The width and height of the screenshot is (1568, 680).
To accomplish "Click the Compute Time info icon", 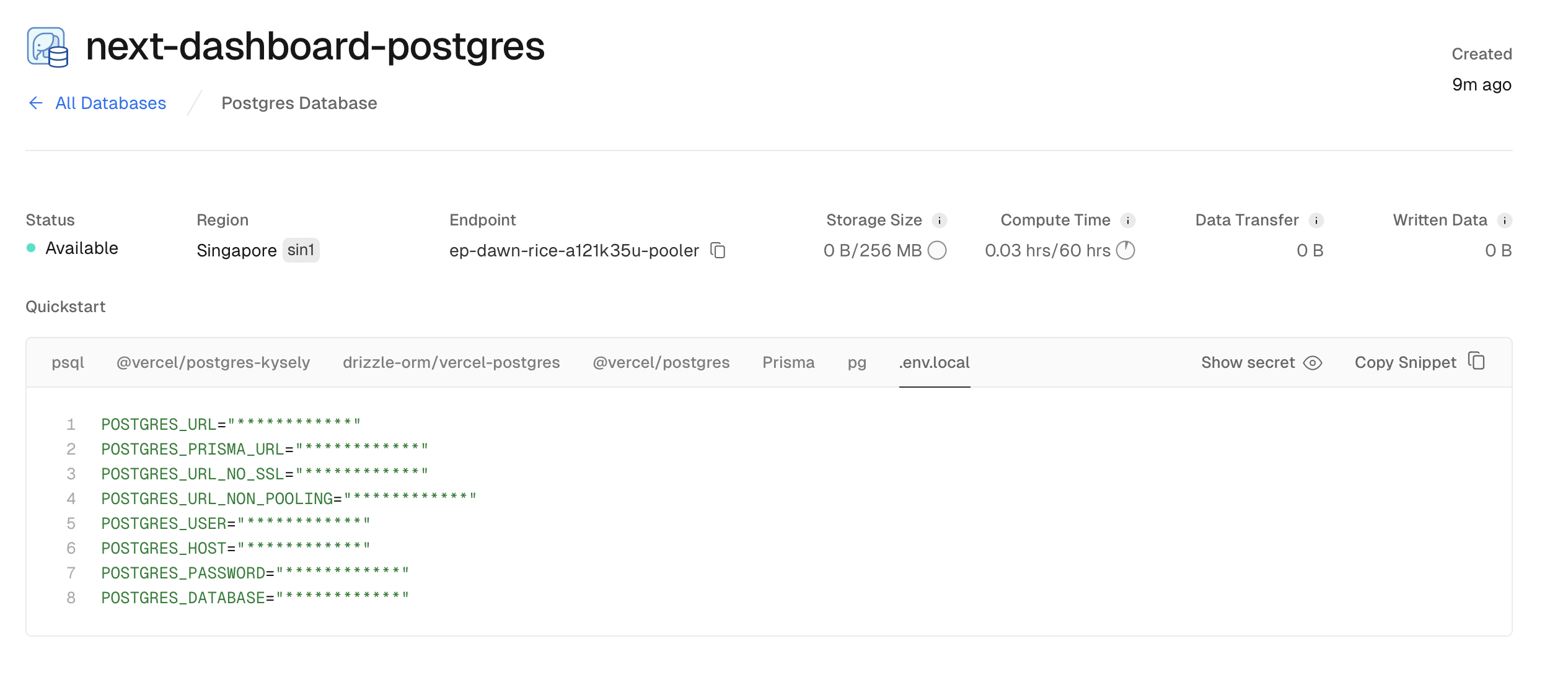I will coord(1128,220).
